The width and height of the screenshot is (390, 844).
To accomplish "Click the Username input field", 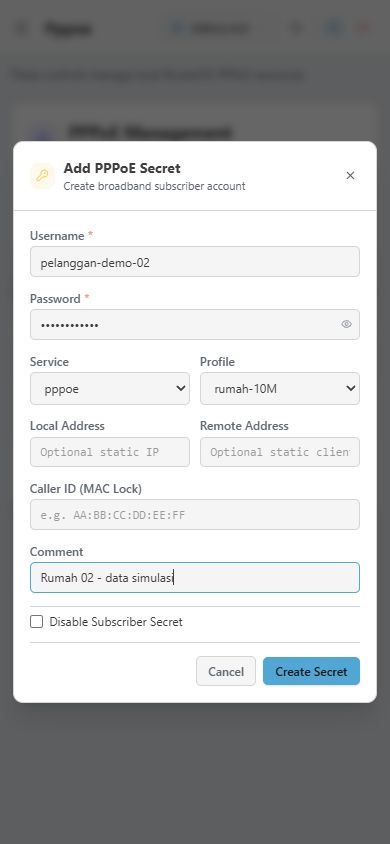I will click(195, 262).
